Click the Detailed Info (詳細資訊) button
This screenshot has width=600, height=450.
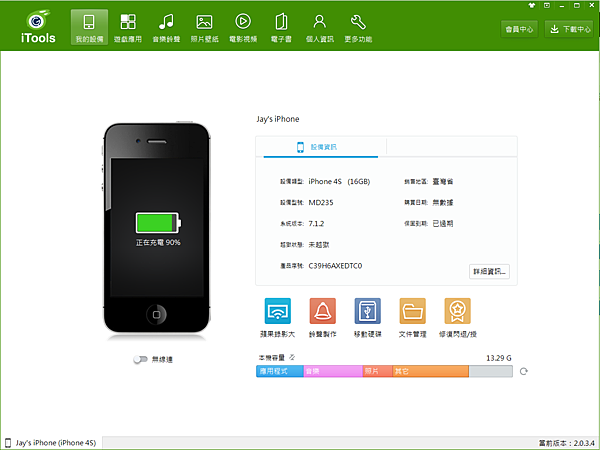[x=489, y=271]
